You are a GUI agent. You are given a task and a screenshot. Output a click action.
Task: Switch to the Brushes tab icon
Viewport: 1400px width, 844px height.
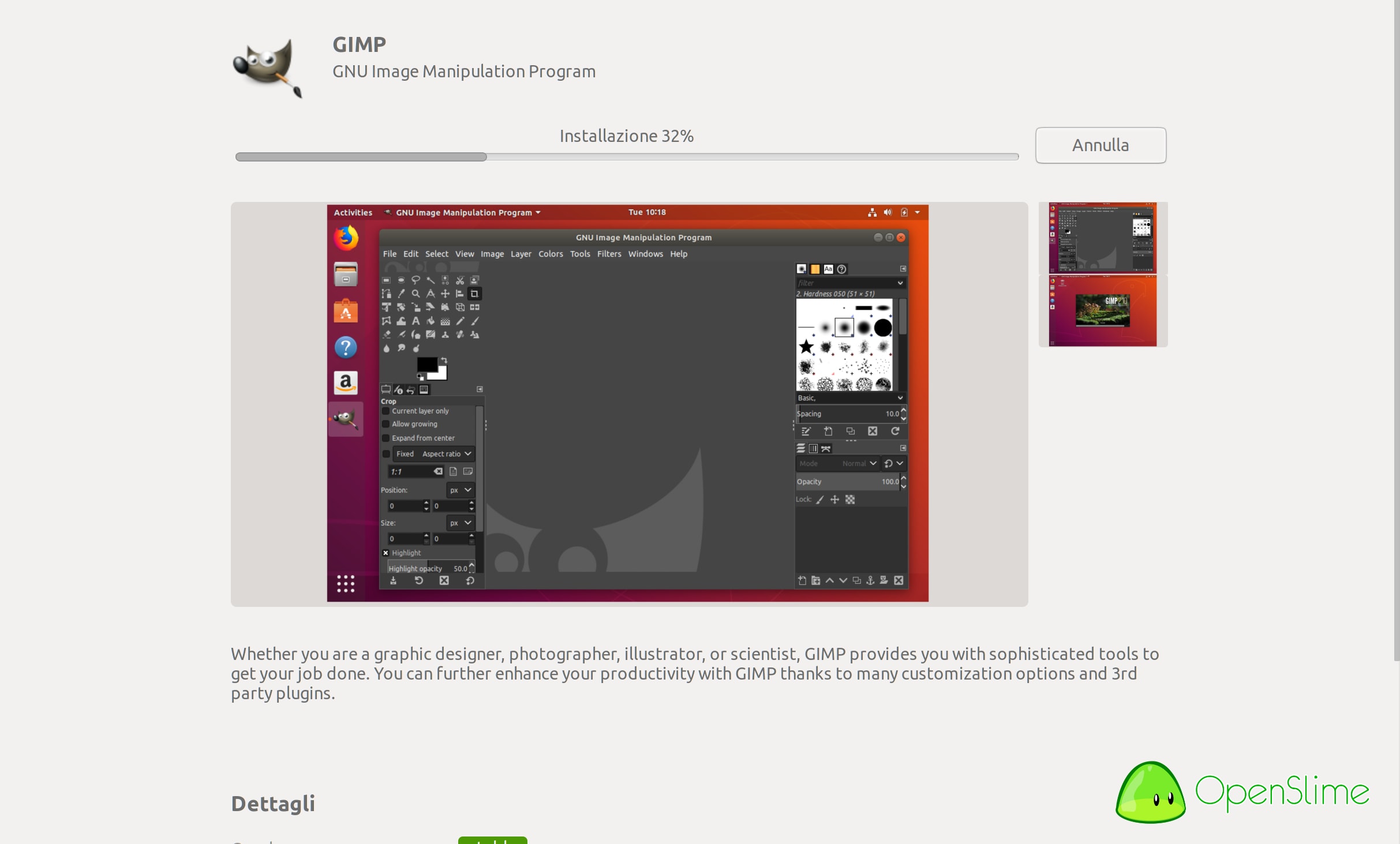click(x=802, y=269)
